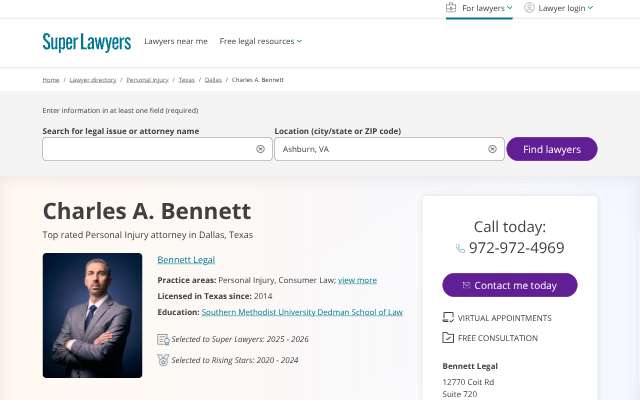Click the Charles A. Bennett heading
Image resolution: width=640 pixels, height=400 pixels.
pos(147,211)
